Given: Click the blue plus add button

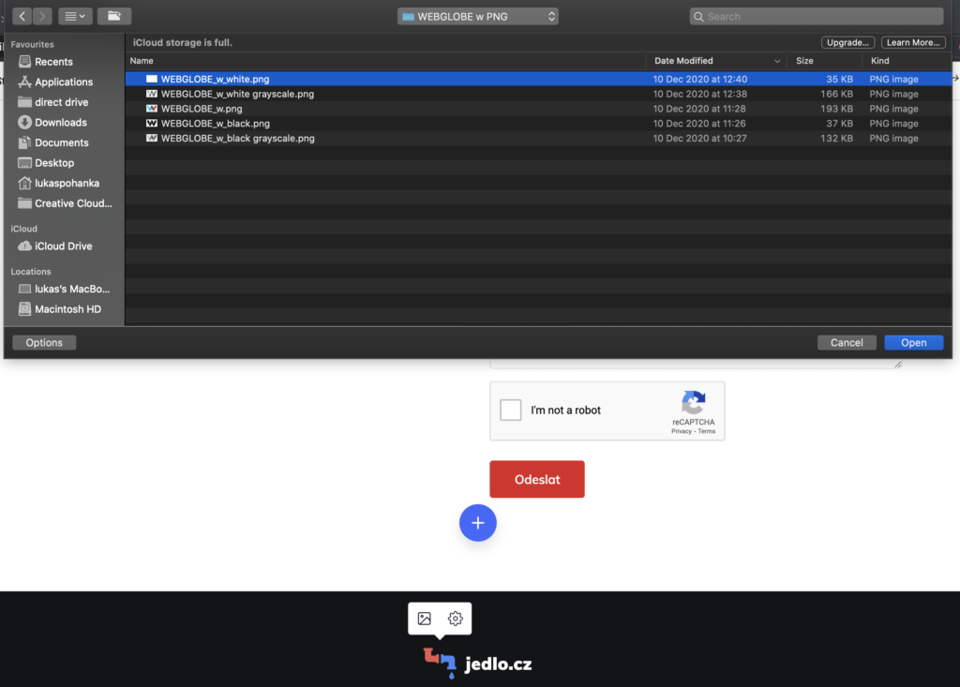Looking at the screenshot, I should point(478,523).
